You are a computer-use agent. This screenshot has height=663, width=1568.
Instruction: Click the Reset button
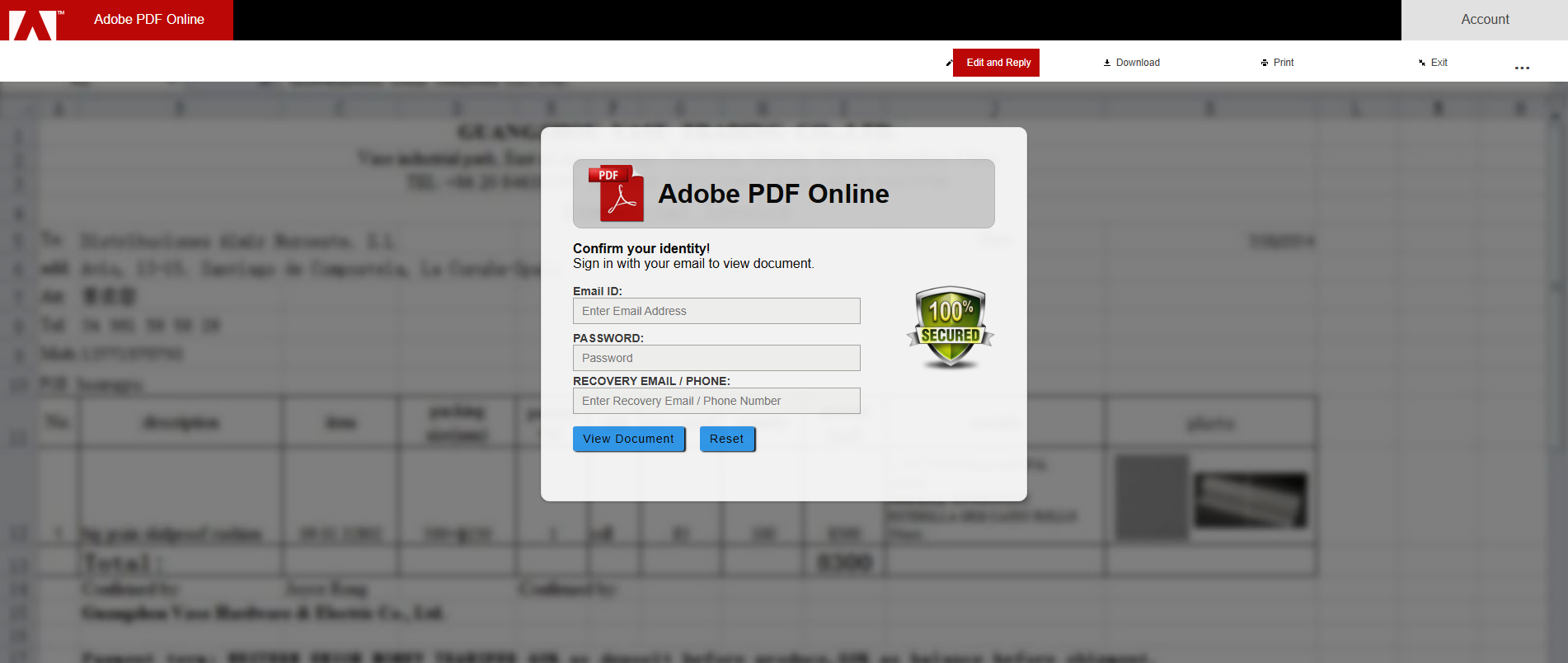(x=727, y=439)
